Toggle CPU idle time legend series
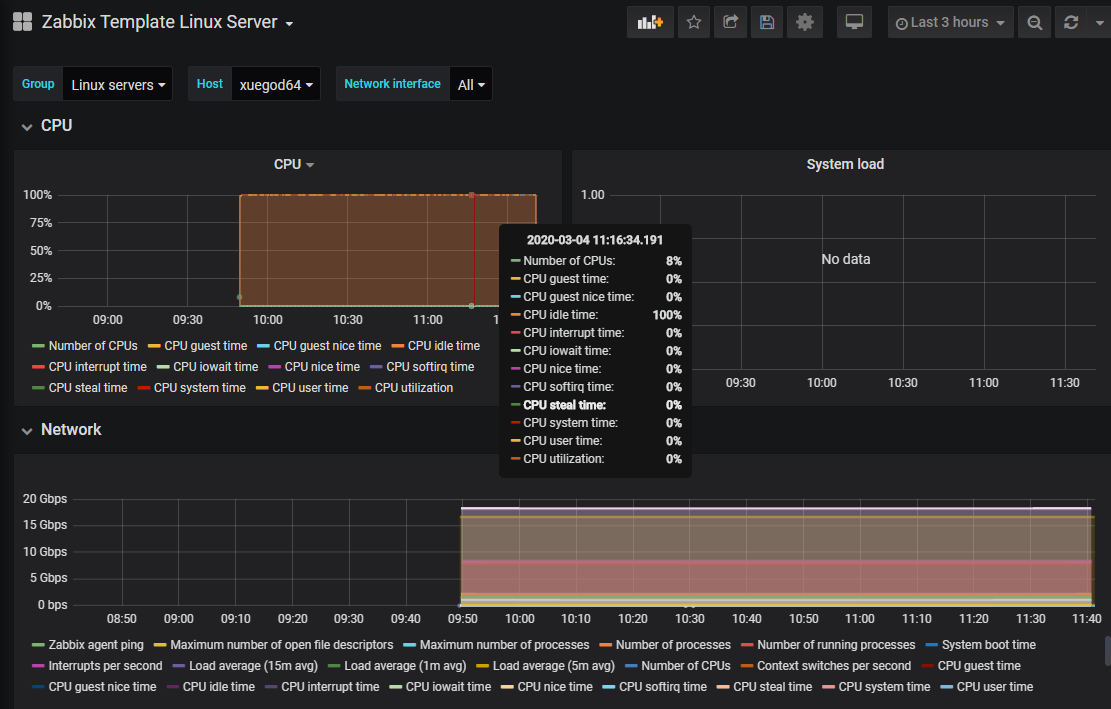The image size is (1111, 709). point(443,346)
